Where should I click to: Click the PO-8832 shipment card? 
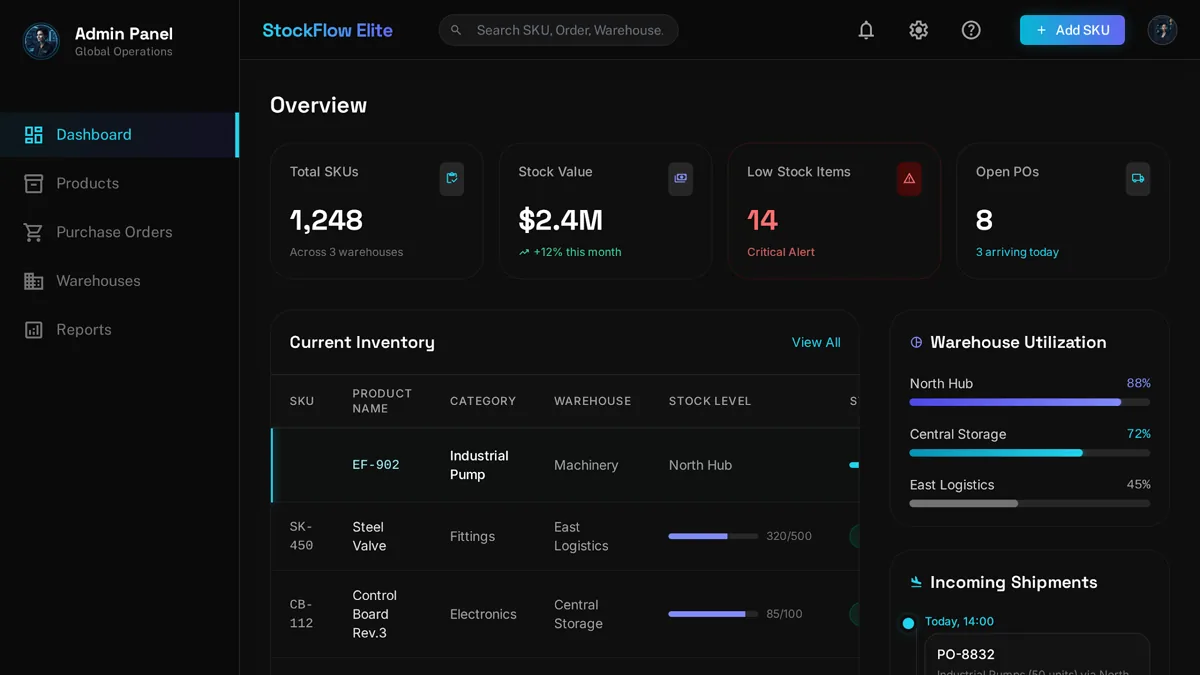[x=1037, y=655]
